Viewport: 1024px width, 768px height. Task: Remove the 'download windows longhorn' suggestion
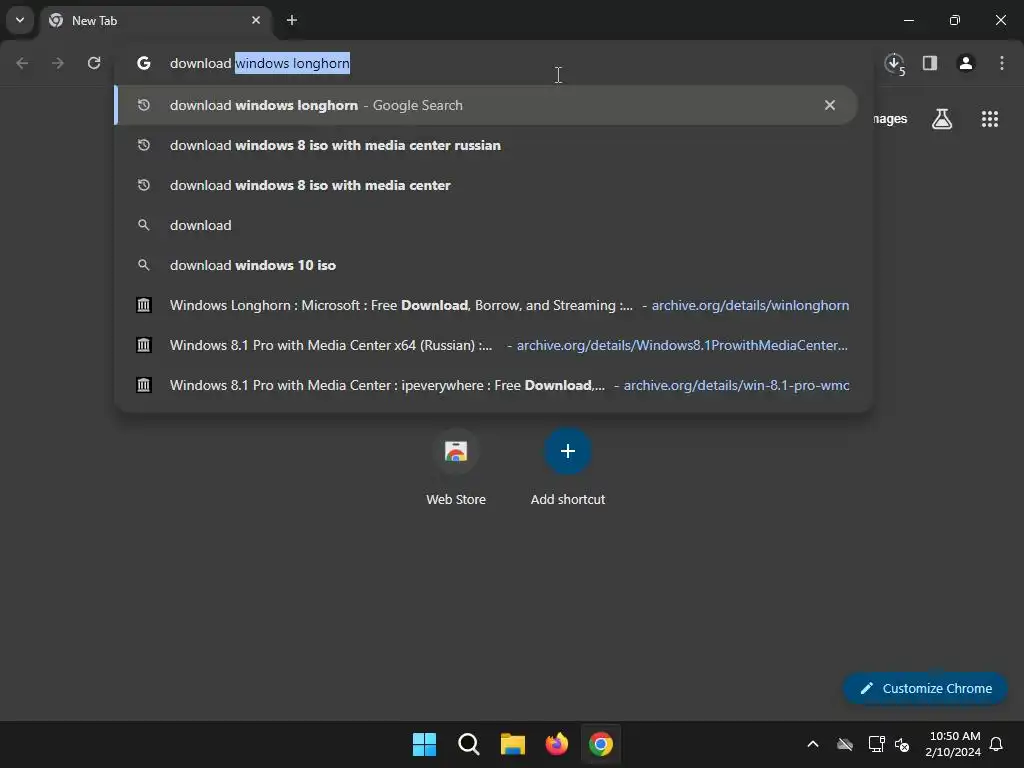tap(830, 105)
